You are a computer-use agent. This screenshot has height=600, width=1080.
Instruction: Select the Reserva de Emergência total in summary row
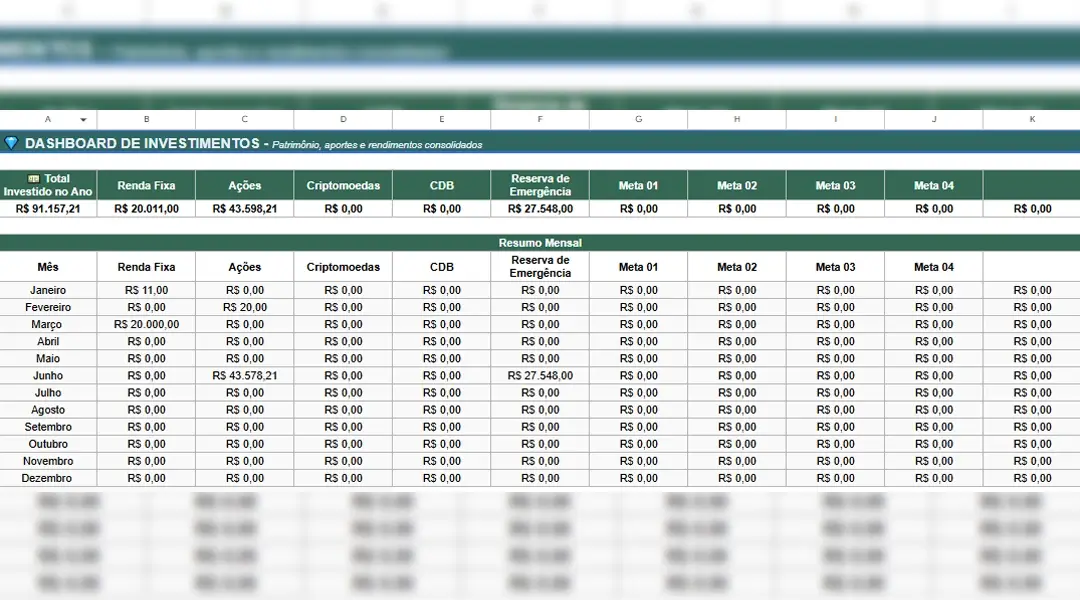[540, 209]
